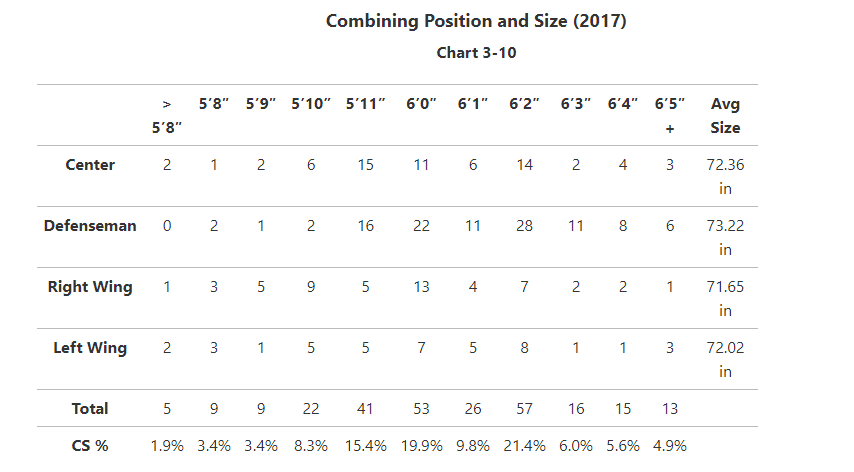Select the Center row header
The image size is (854, 472).
click(x=90, y=165)
